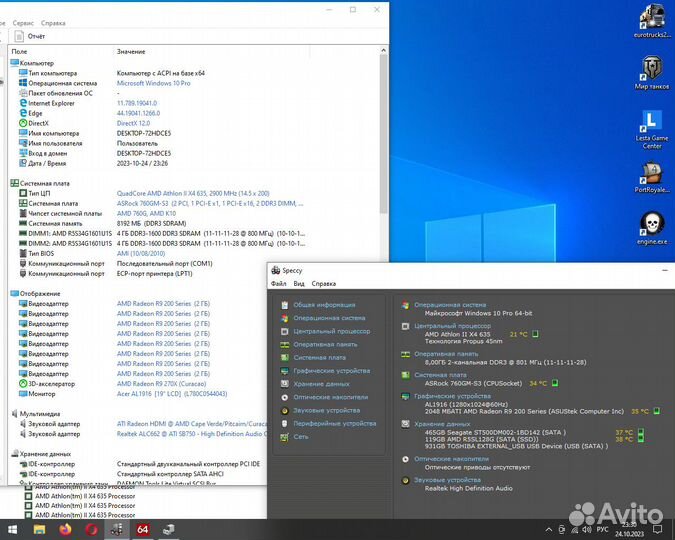Open the notification center icon
The height and width of the screenshot is (540, 675).
(x=657, y=529)
